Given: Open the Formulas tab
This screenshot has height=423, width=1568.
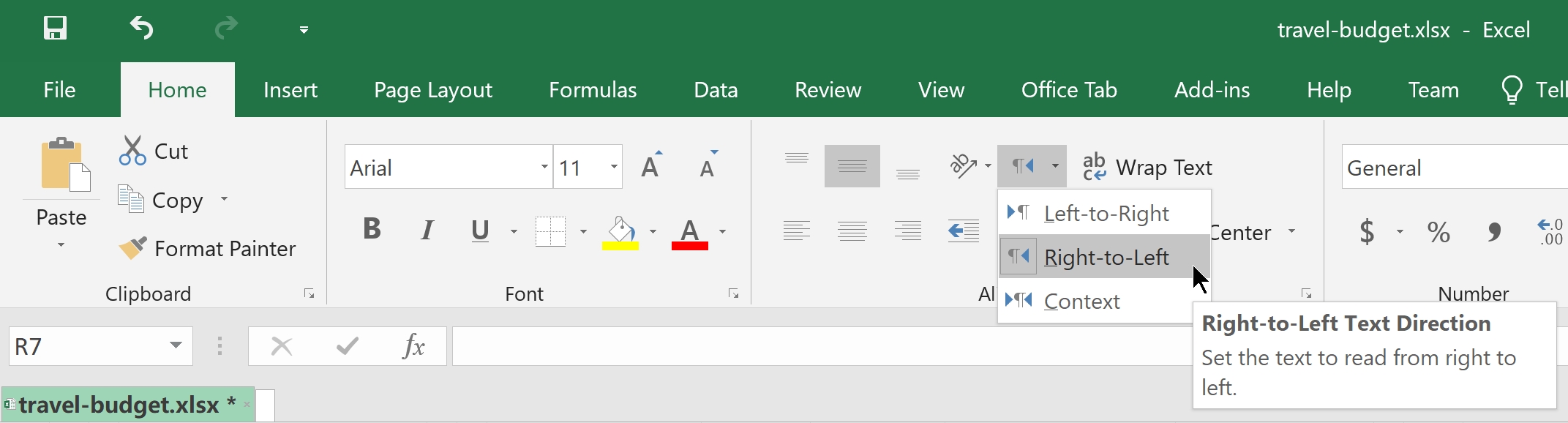Looking at the screenshot, I should pyautogui.click(x=593, y=90).
